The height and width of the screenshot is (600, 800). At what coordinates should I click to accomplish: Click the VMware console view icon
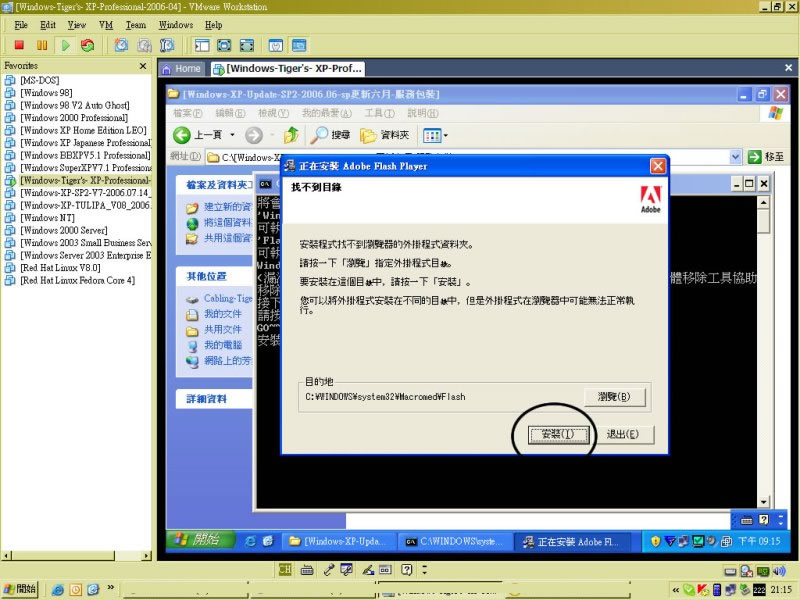pyautogui.click(x=299, y=45)
